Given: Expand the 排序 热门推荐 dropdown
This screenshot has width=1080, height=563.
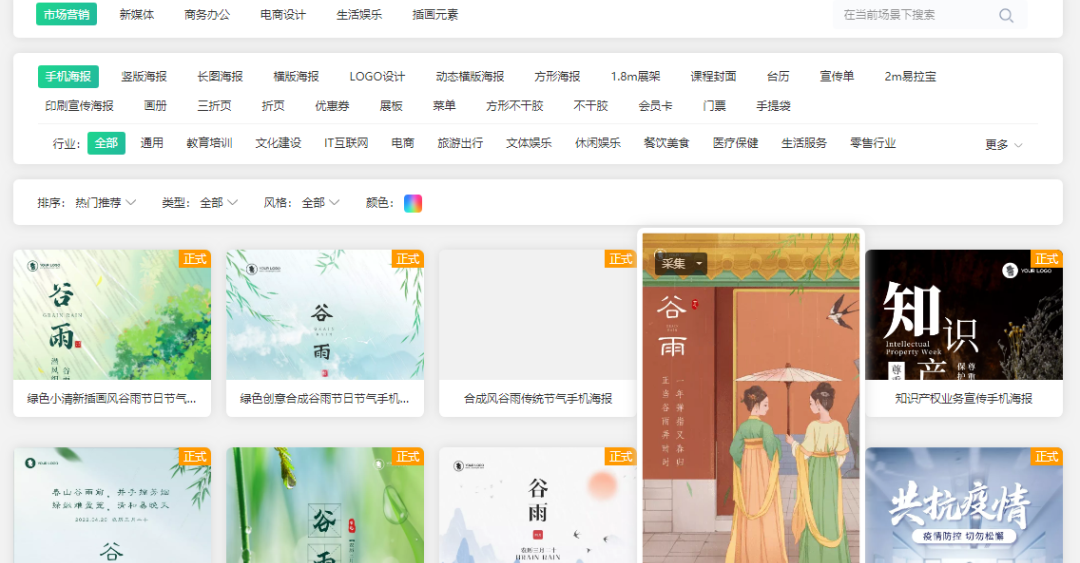Looking at the screenshot, I should 105,203.
